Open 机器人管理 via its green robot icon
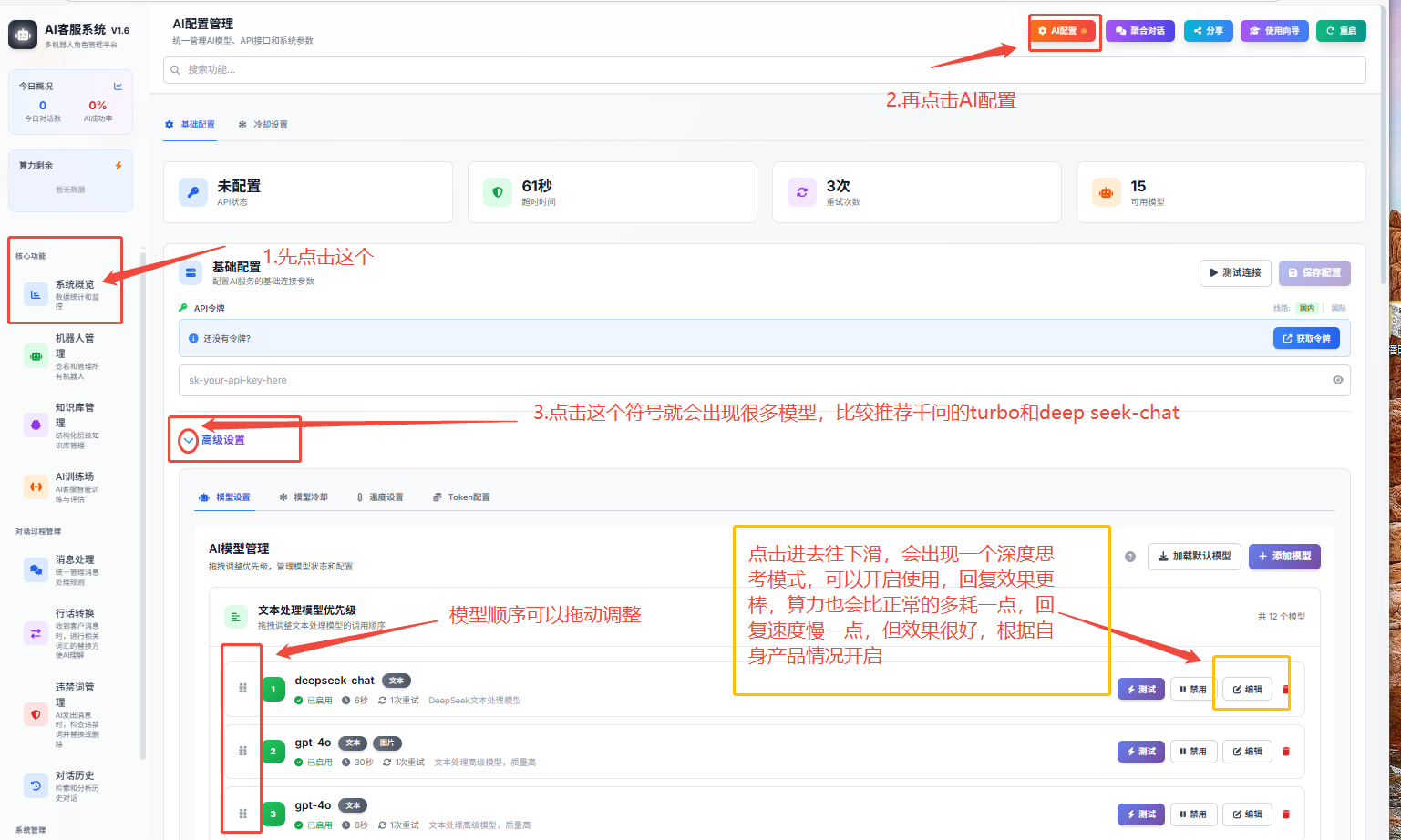This screenshot has height=840, width=1401. click(36, 356)
